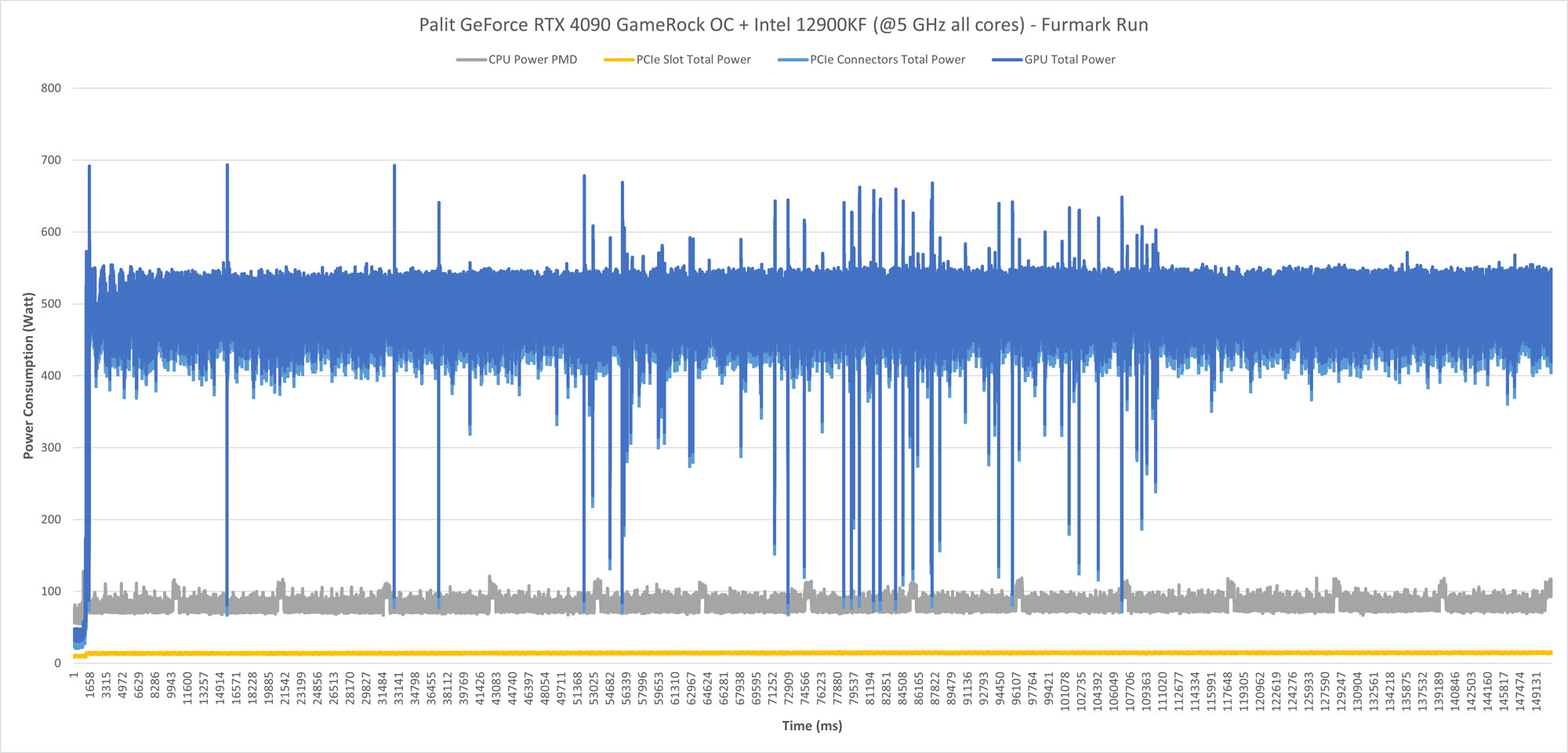The width and height of the screenshot is (1568, 753).
Task: Click the 135875 time axis label
Action: (x=1406, y=692)
